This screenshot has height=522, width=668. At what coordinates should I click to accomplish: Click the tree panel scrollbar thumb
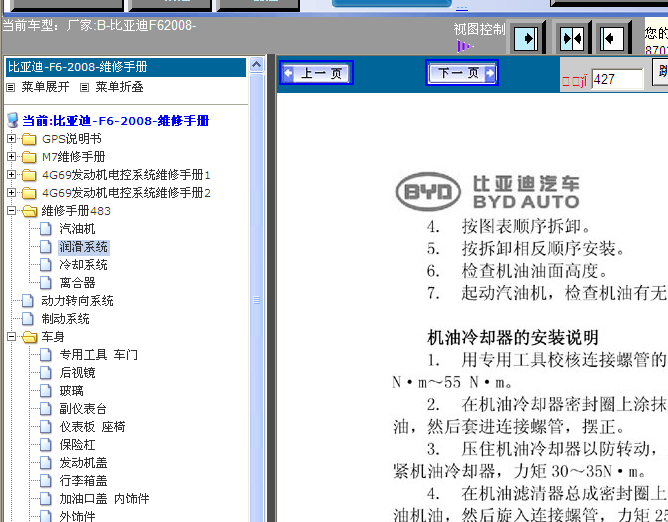pyautogui.click(x=256, y=300)
